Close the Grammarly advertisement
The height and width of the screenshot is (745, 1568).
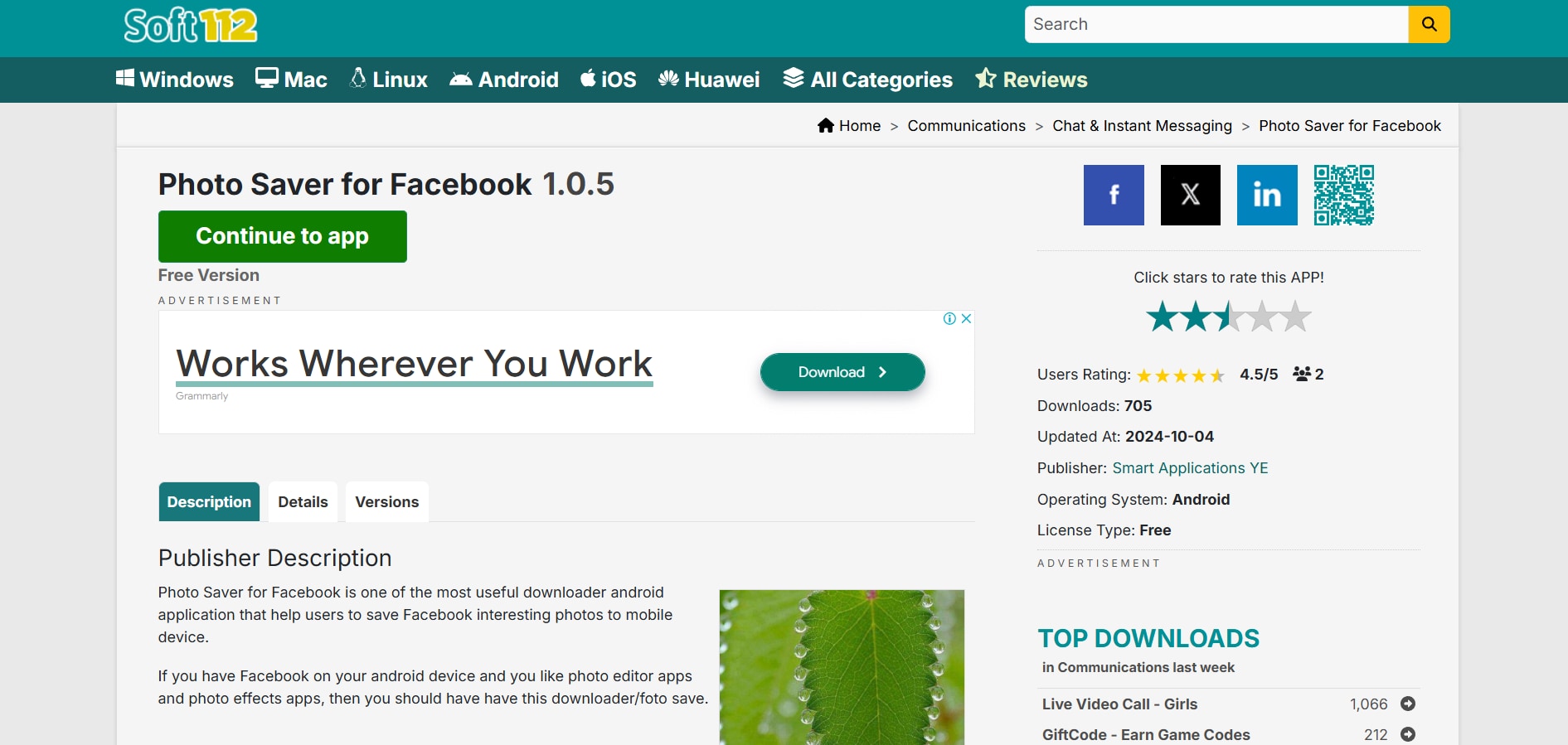pos(966,319)
